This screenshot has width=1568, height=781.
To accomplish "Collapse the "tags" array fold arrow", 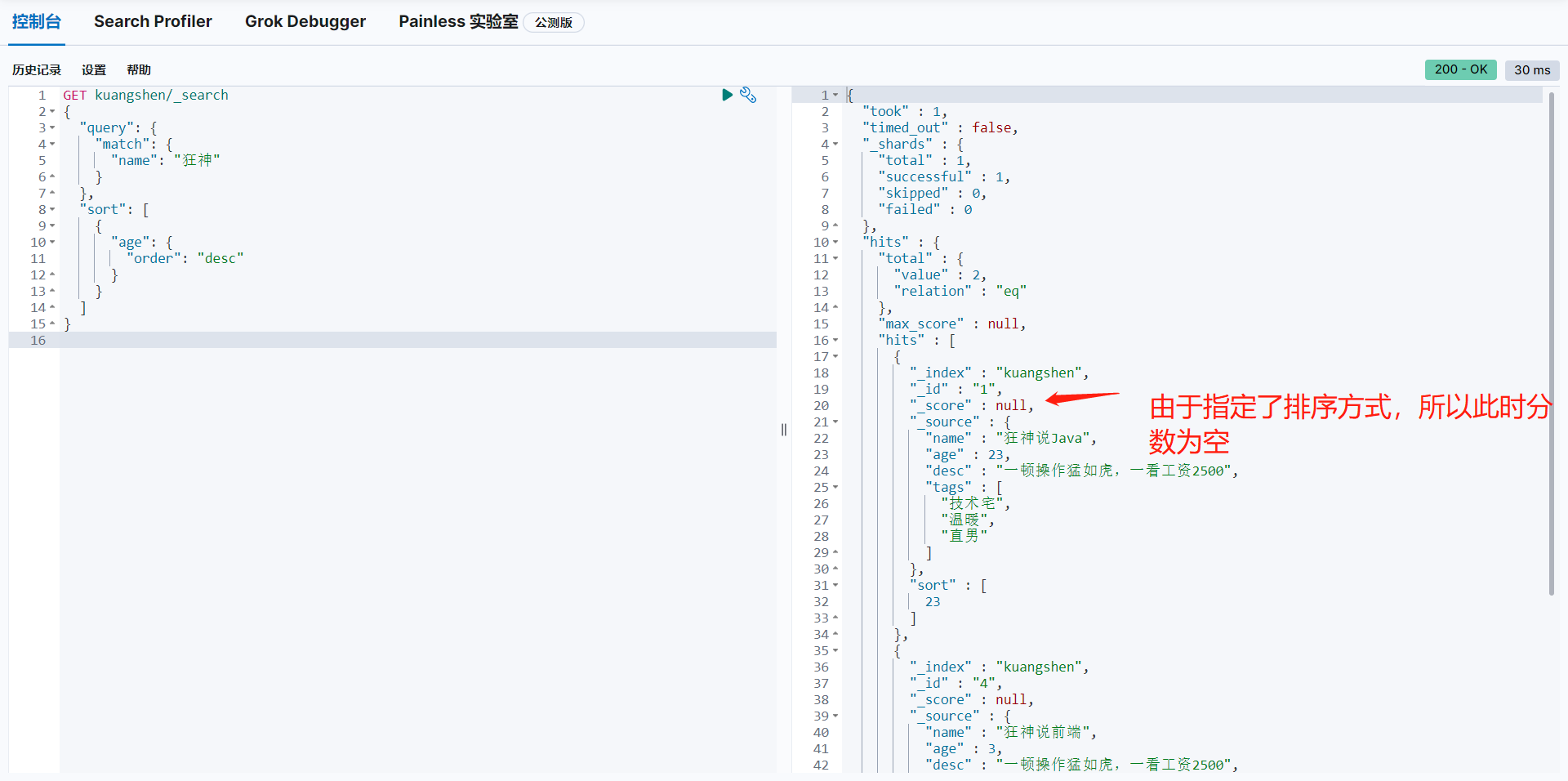I will pyautogui.click(x=835, y=487).
